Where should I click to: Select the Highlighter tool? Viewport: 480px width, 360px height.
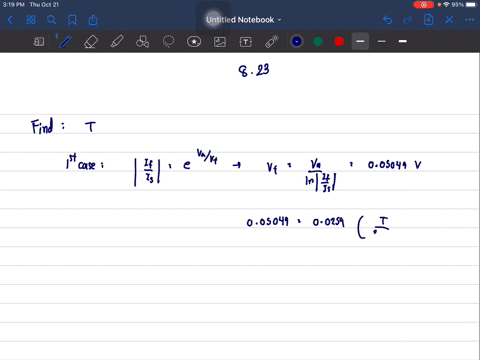(117, 42)
